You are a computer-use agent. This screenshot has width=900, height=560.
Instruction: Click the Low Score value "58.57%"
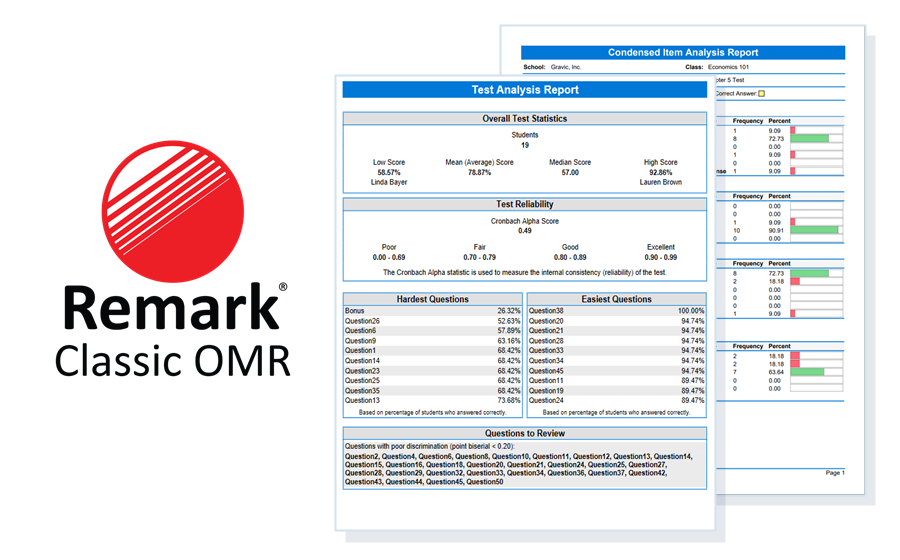[x=389, y=172]
